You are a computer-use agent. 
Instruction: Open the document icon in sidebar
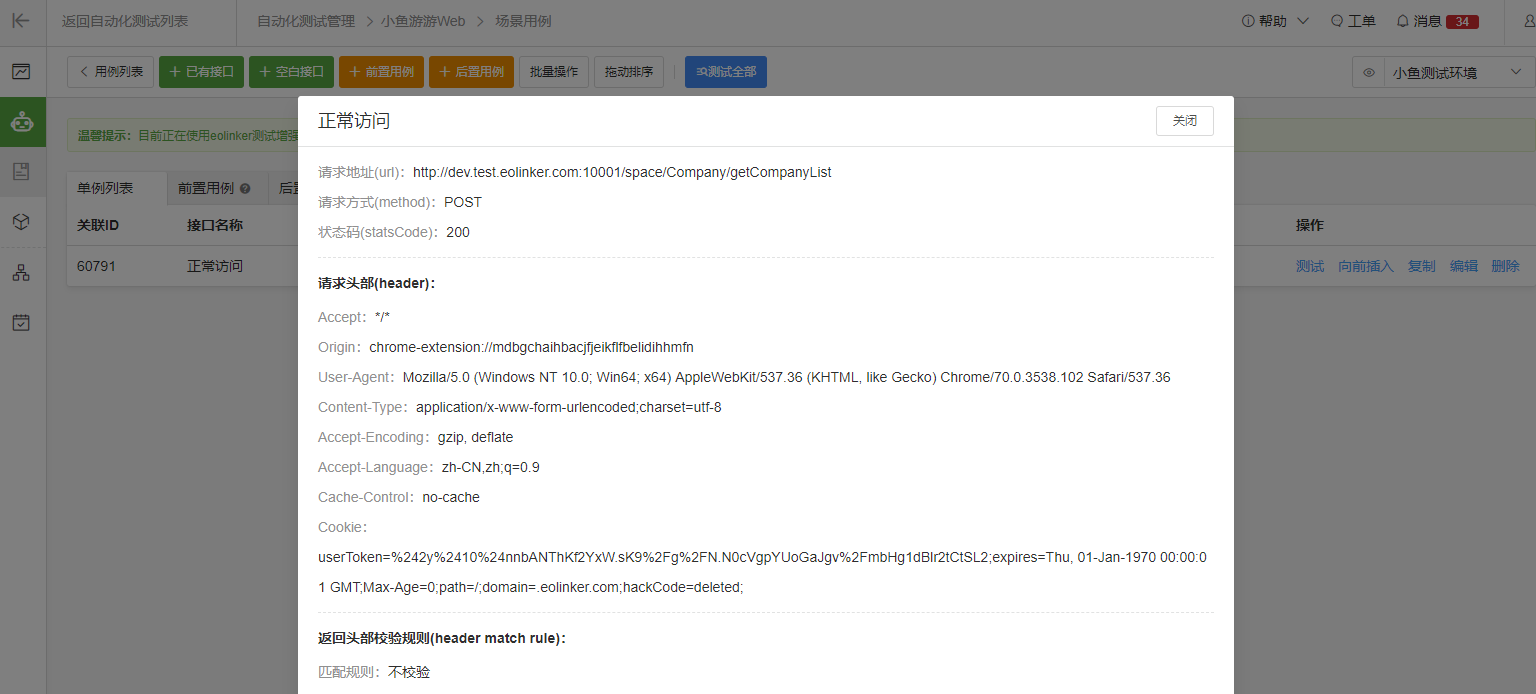[21, 171]
